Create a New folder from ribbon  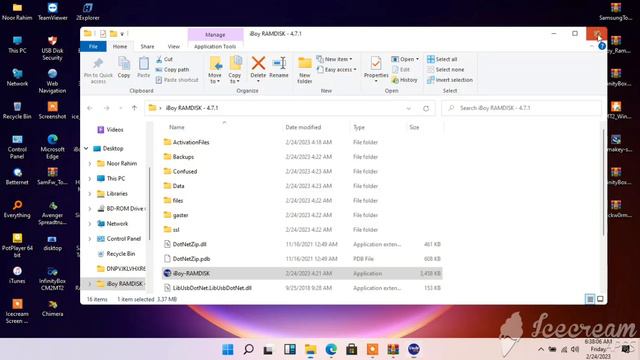click(304, 70)
